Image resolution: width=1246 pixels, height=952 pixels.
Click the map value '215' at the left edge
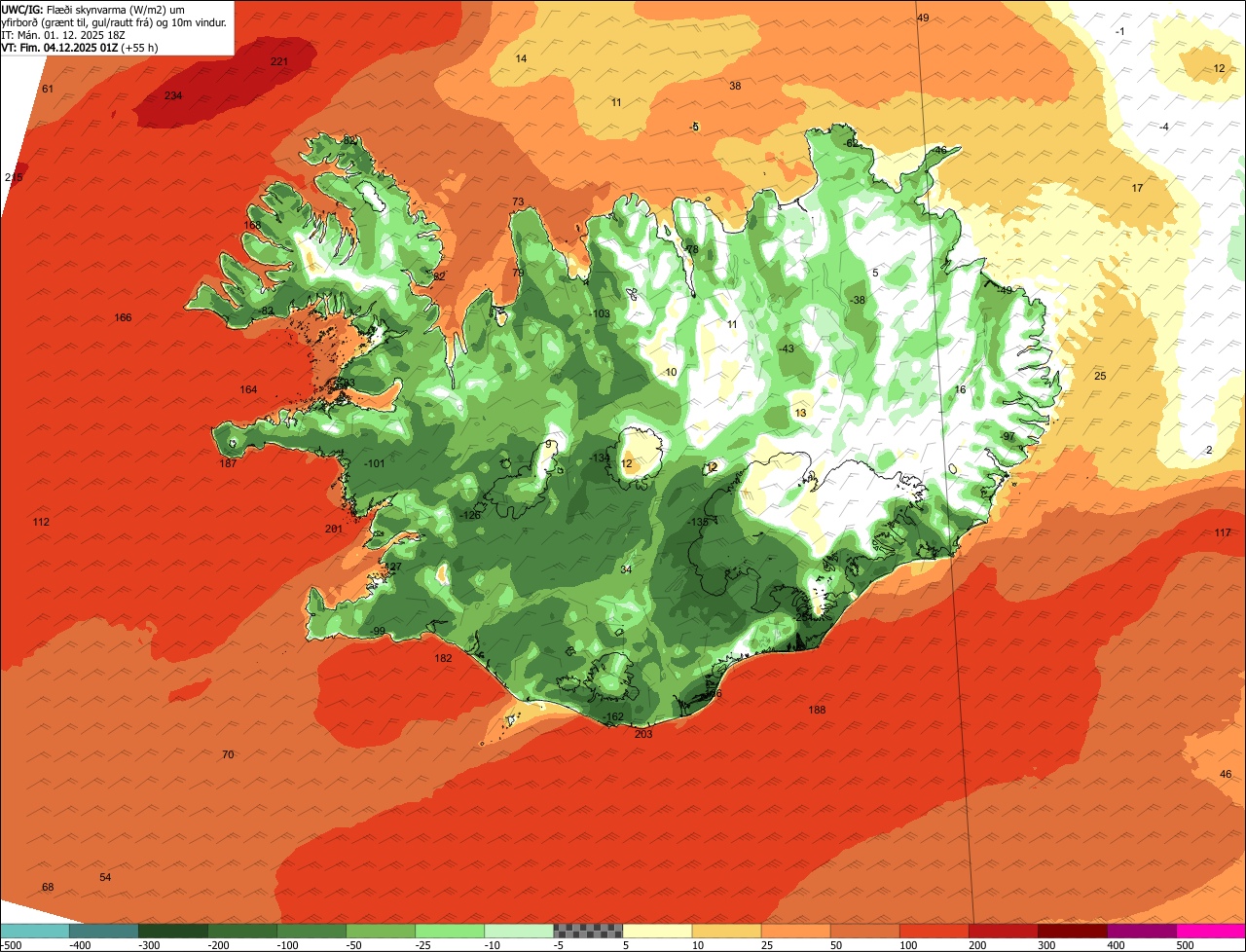pos(14,177)
